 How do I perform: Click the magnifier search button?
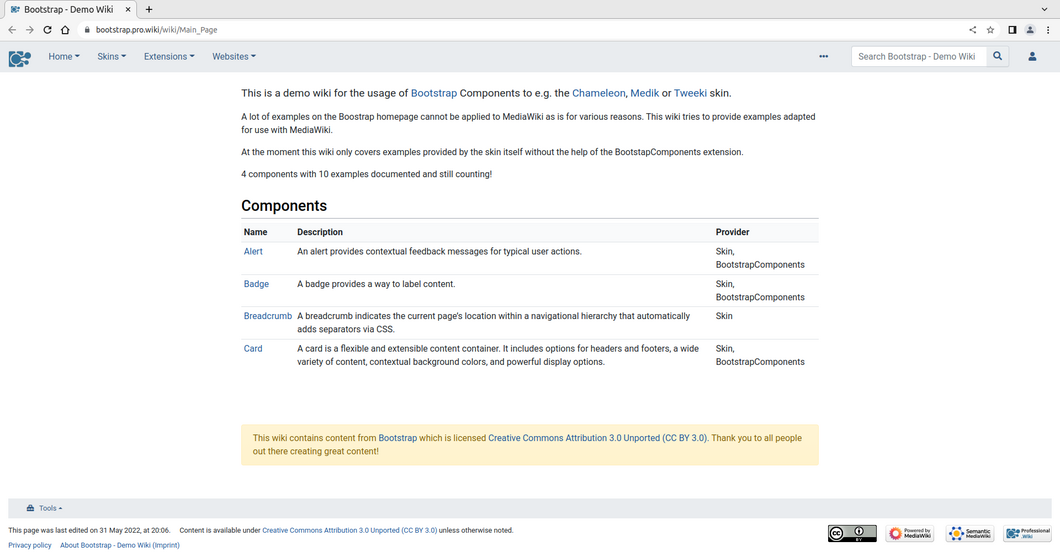click(997, 57)
